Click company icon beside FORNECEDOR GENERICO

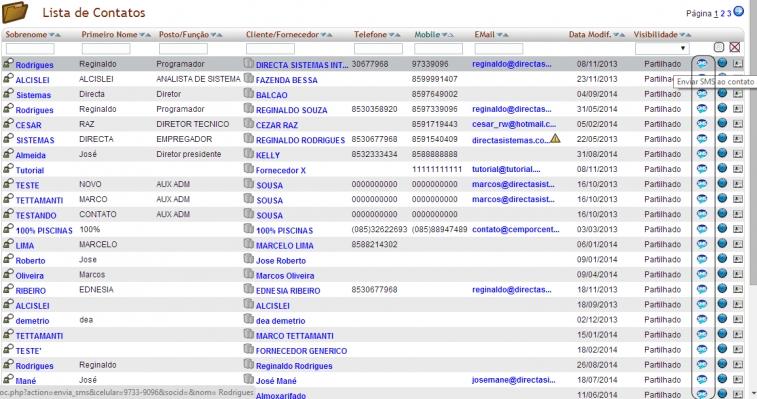click(x=249, y=349)
